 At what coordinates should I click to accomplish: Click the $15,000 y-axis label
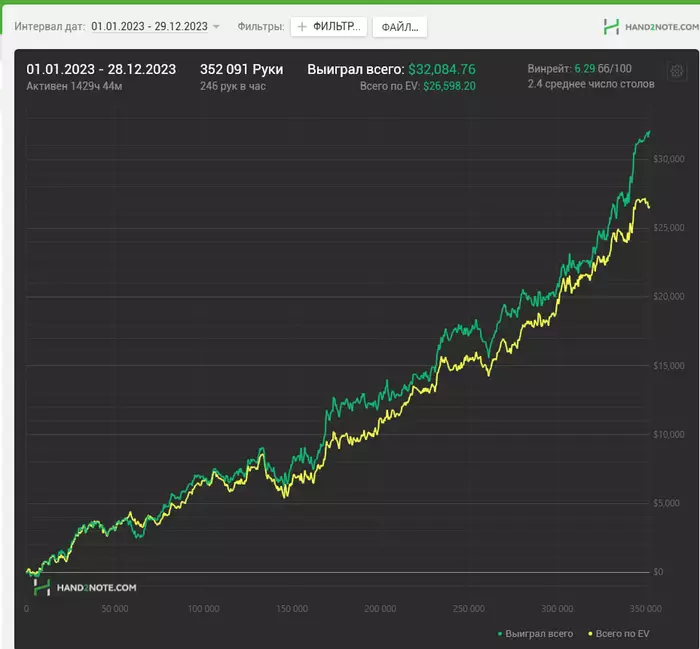click(668, 366)
